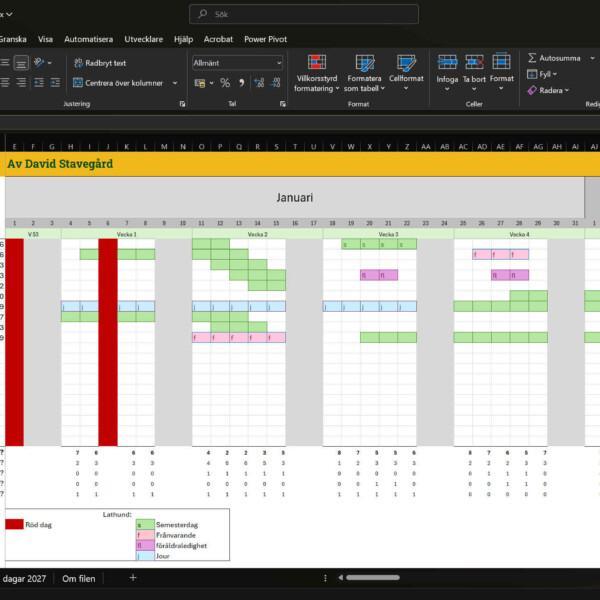
Task: Click the Radera eraser icon
Action: click(532, 90)
